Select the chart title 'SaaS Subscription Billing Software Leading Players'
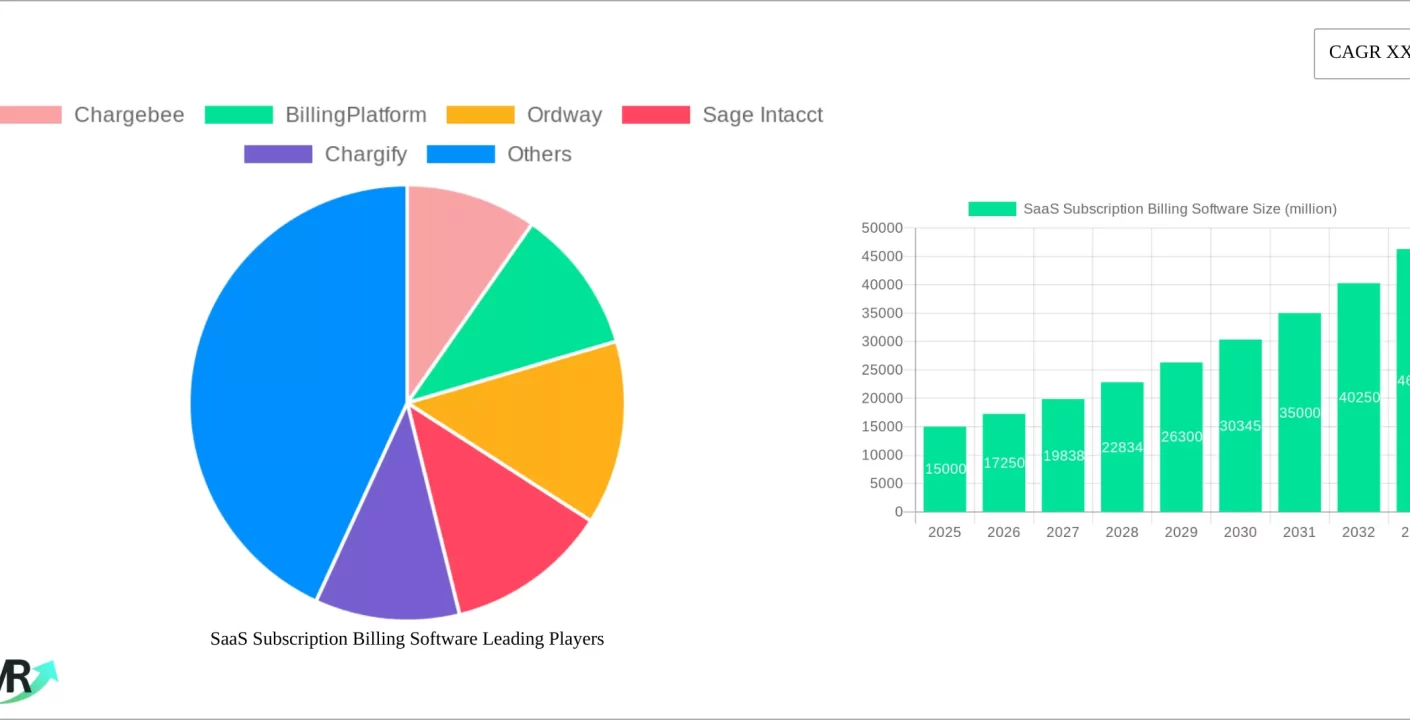 pyautogui.click(x=406, y=639)
